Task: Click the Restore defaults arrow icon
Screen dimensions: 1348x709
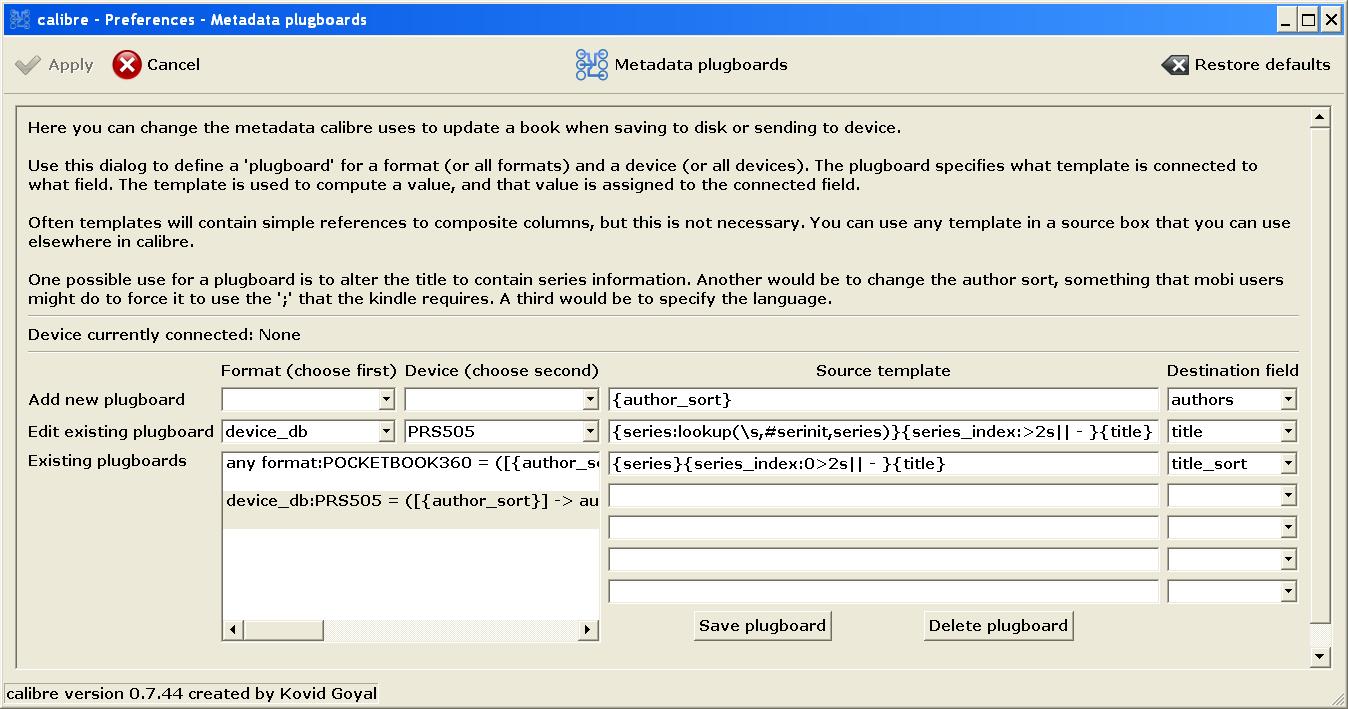Action: 1175,65
